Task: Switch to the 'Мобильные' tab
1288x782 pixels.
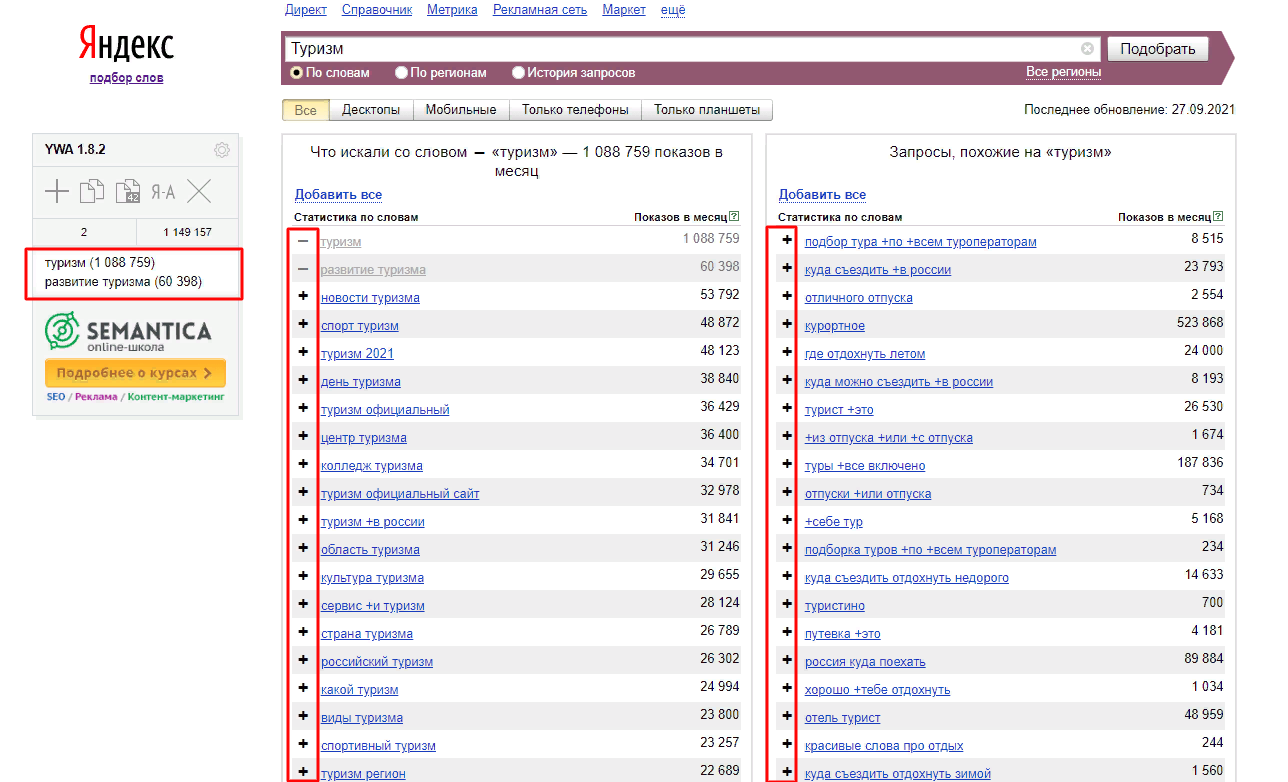Action: pos(461,110)
